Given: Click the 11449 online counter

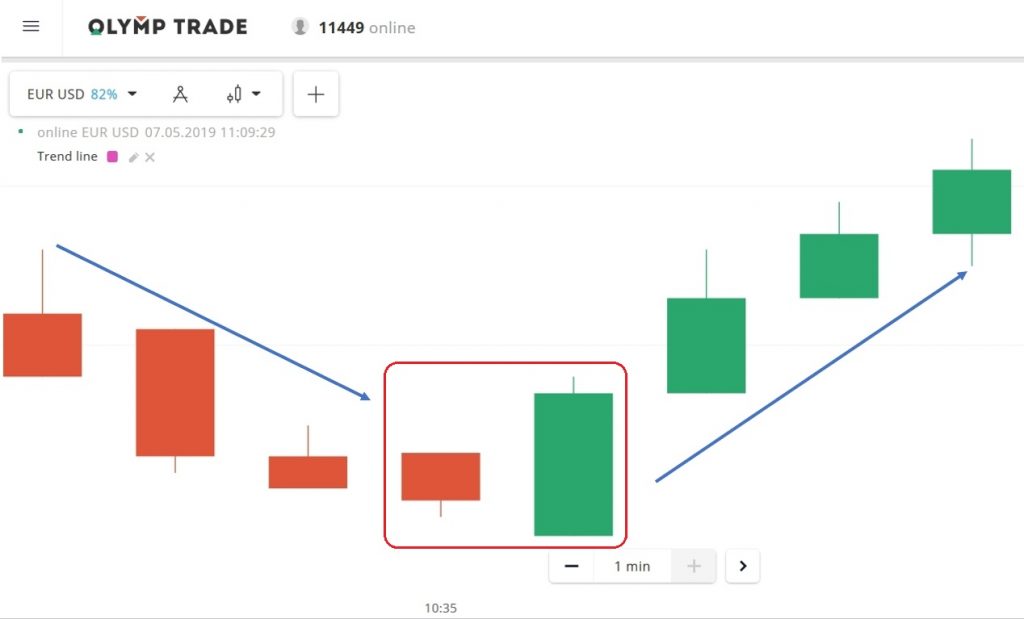Looking at the screenshot, I should (366, 28).
